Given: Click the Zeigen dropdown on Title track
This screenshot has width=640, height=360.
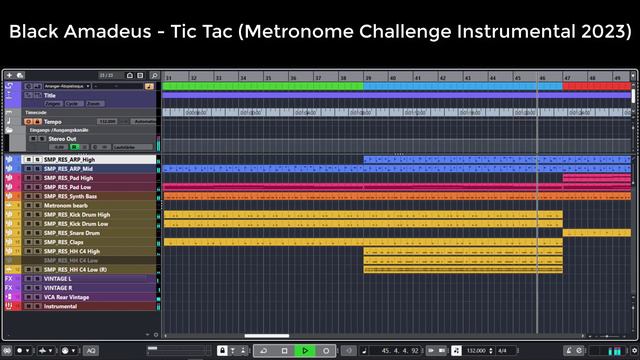Looking at the screenshot, I should pos(53,104).
